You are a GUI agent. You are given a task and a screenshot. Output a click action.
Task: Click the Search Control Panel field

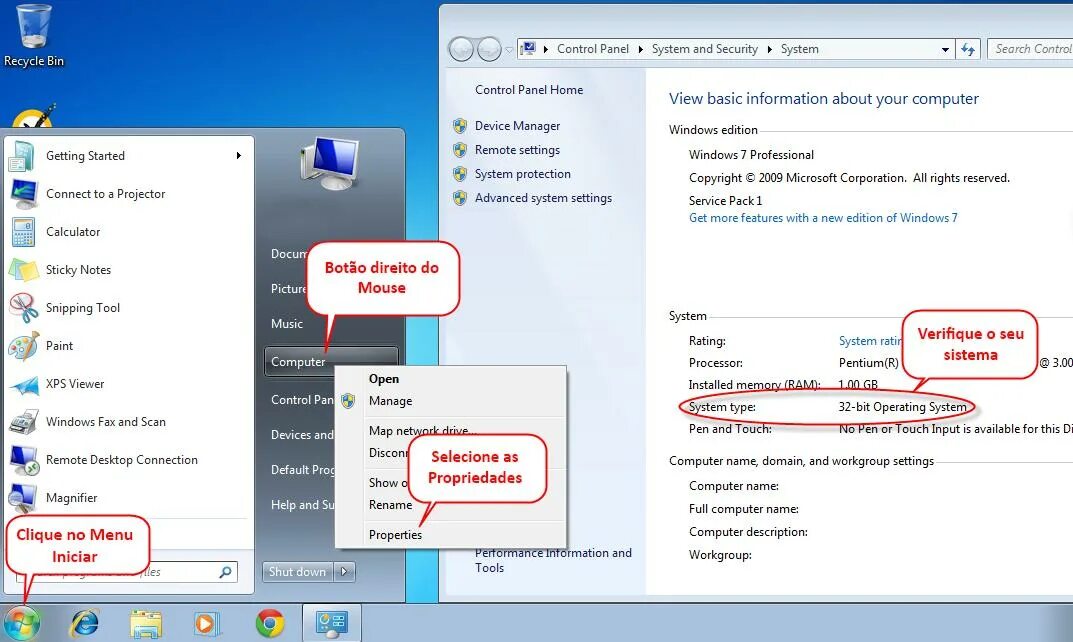(1031, 49)
